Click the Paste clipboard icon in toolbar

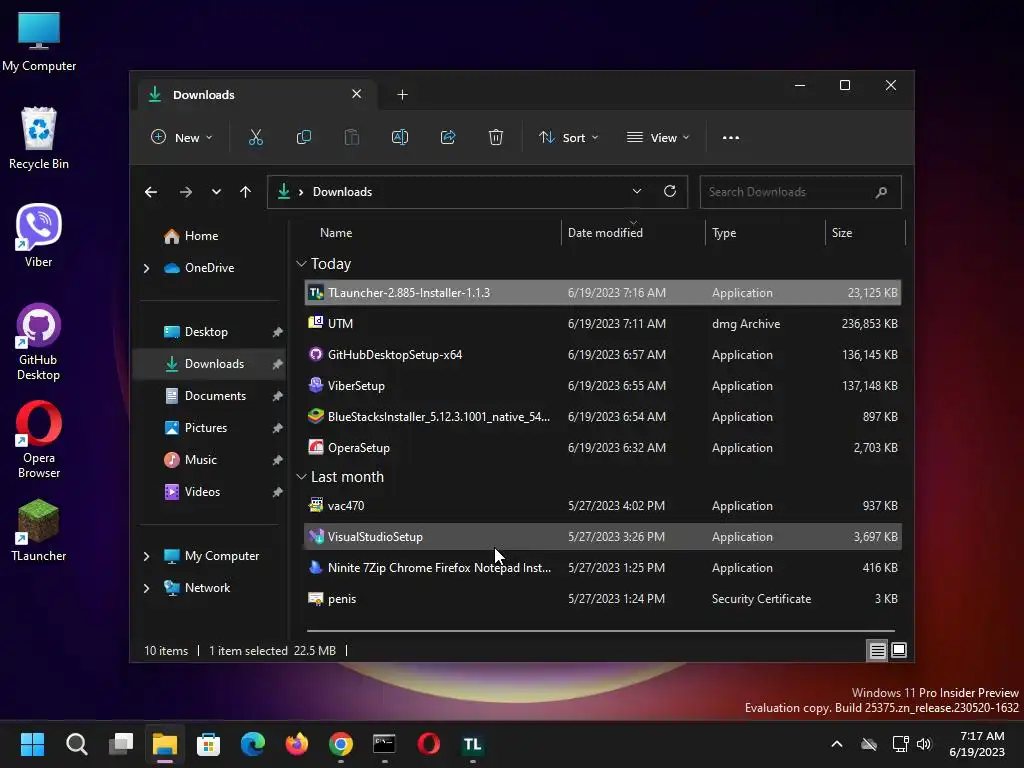click(351, 138)
